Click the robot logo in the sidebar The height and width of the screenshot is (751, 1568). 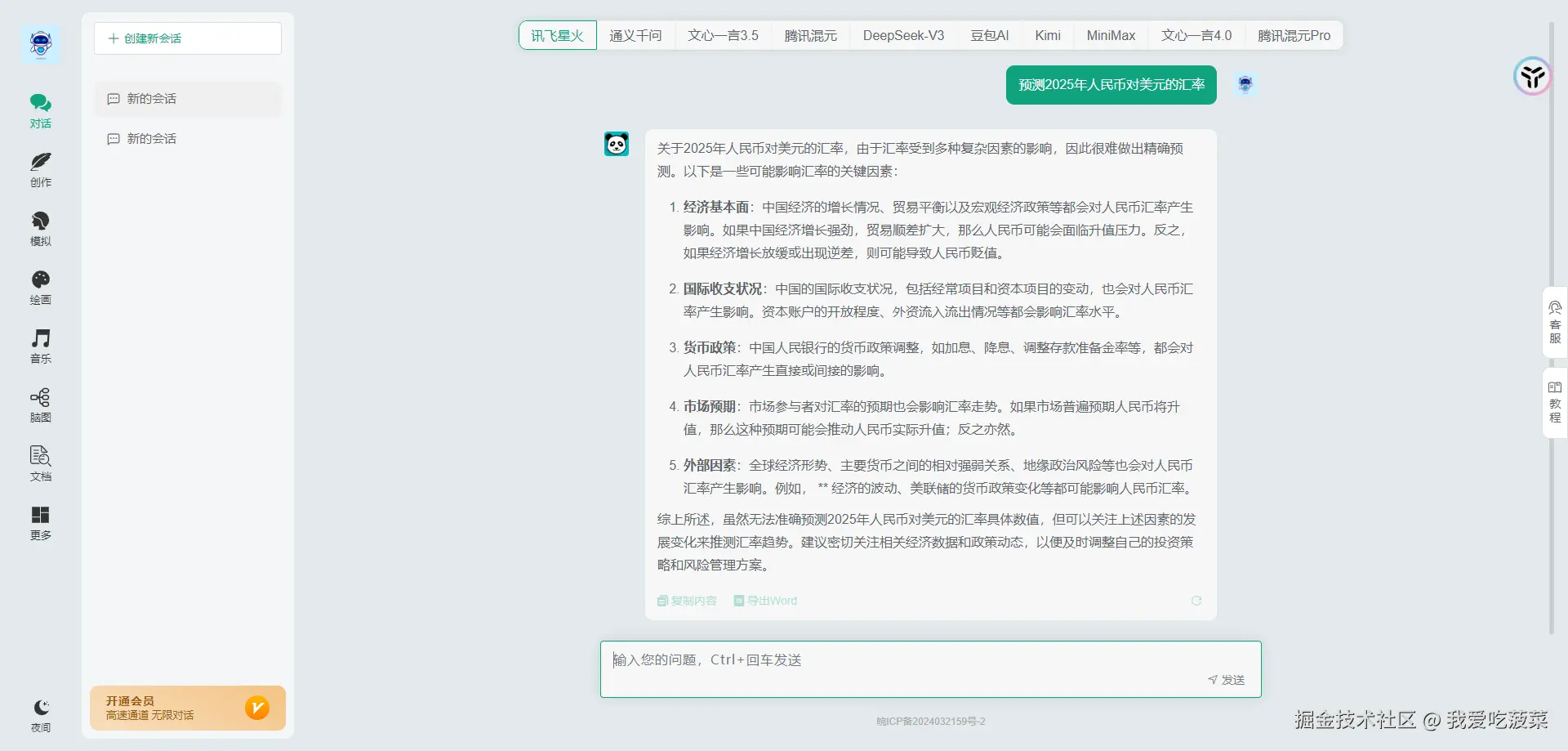pos(41,44)
